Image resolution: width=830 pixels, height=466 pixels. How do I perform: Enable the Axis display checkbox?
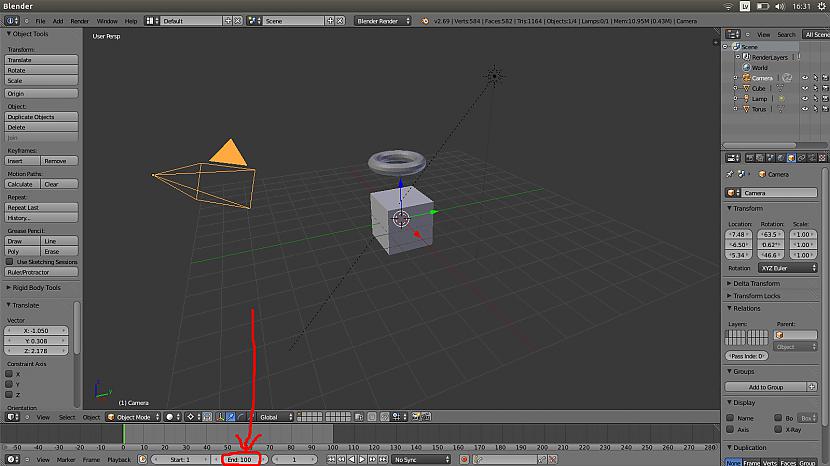point(730,429)
